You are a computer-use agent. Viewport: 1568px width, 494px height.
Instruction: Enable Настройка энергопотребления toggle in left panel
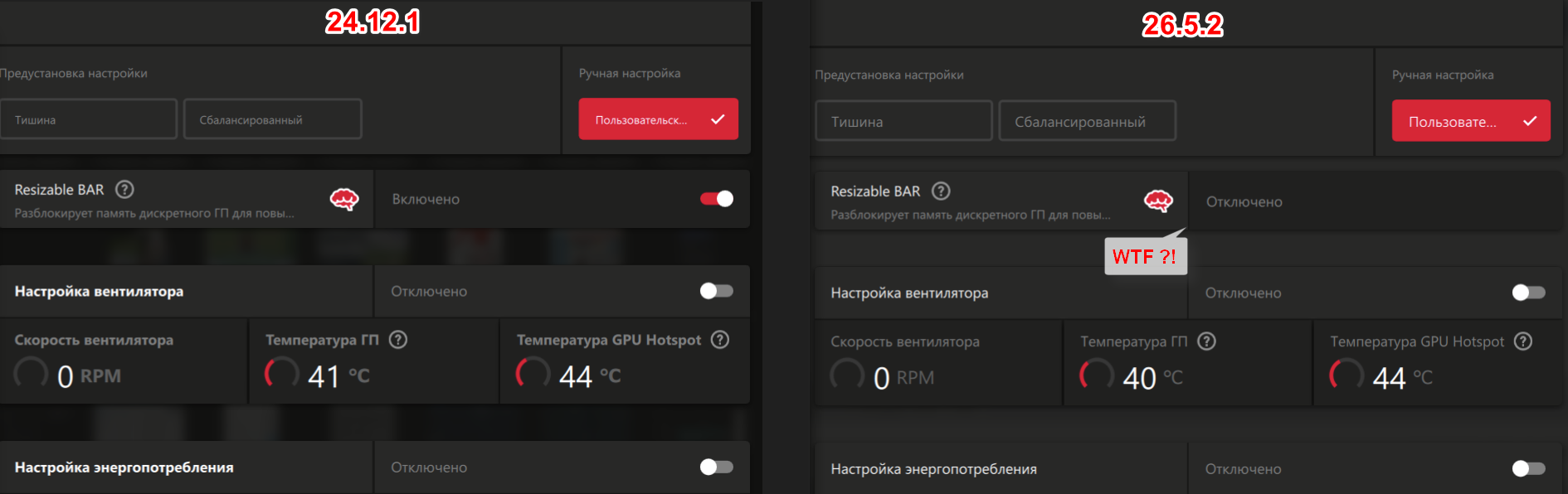[x=717, y=467]
